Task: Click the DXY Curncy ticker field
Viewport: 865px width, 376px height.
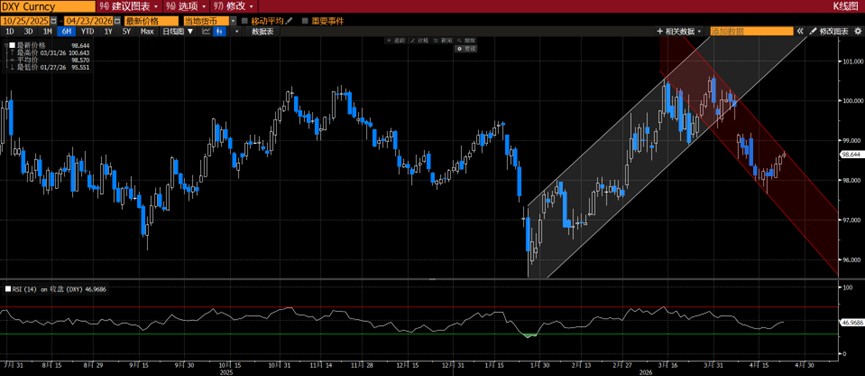Action: pyautogui.click(x=48, y=7)
